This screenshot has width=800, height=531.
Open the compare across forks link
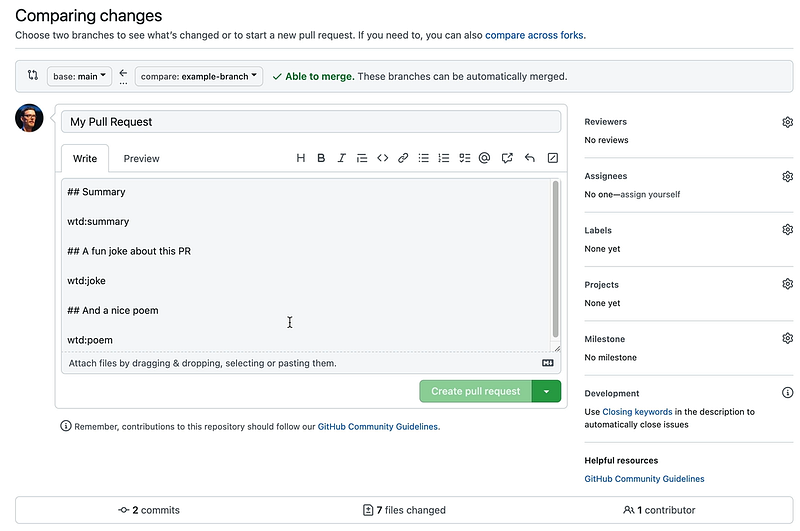534,35
